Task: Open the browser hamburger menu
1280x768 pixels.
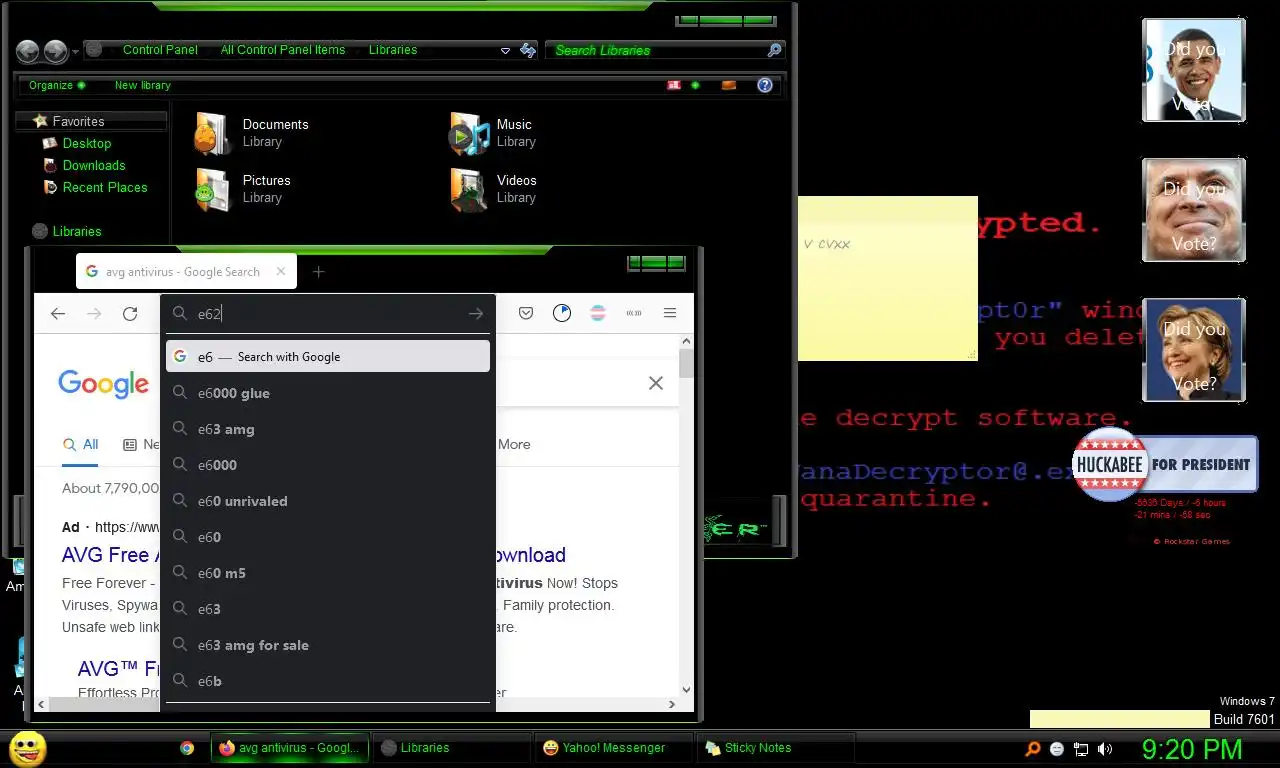Action: tap(670, 313)
